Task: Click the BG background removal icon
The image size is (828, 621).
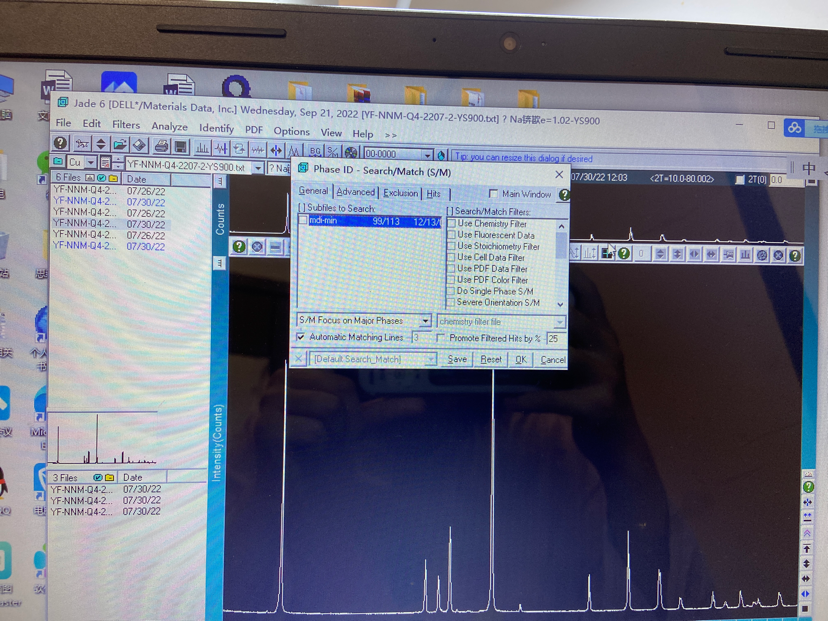Action: [316, 152]
